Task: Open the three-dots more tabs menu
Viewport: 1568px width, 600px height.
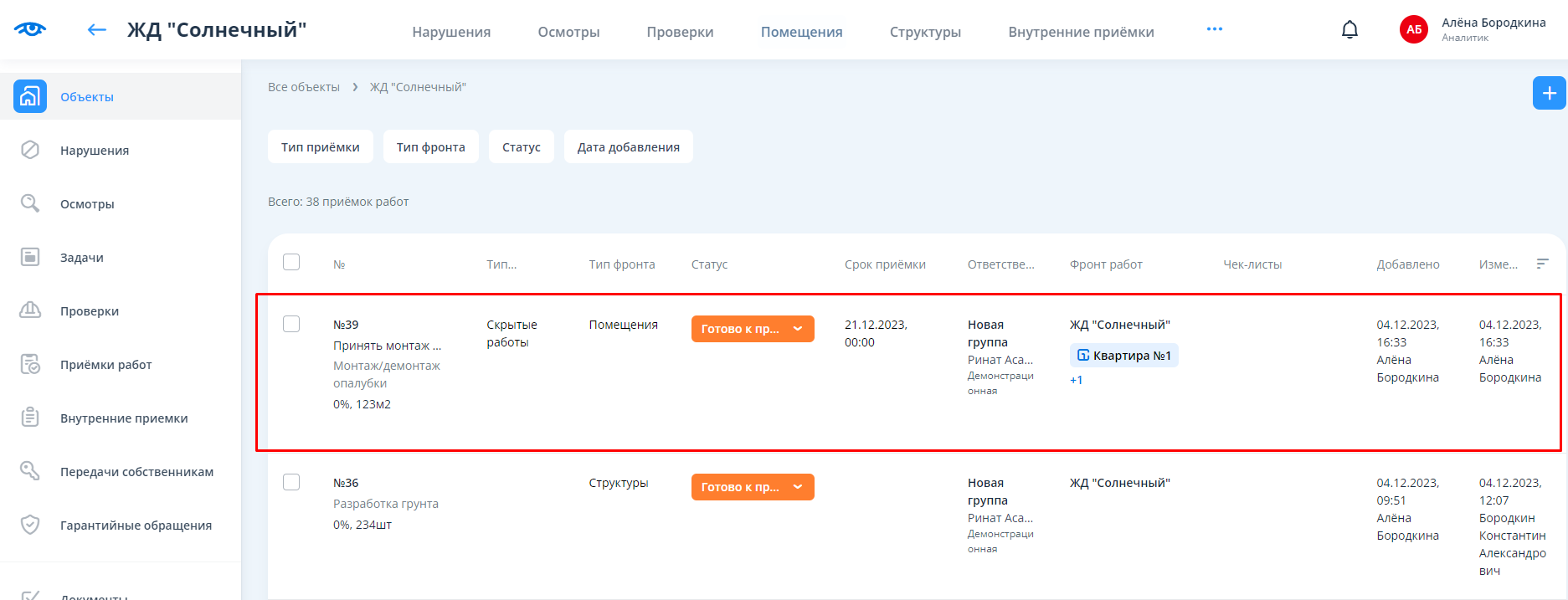Action: click(x=1214, y=29)
